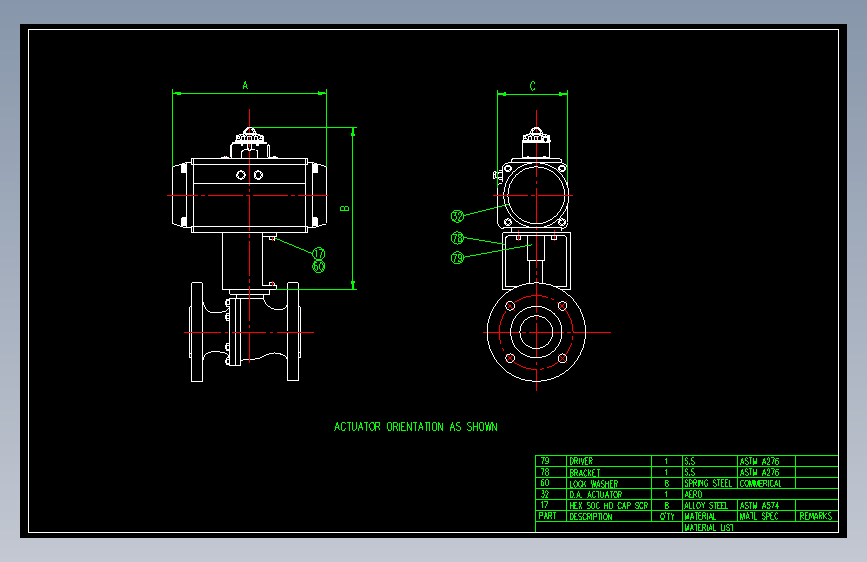Image resolution: width=867 pixels, height=562 pixels.
Task: Click S.S material in the BRACKET row
Action: [x=710, y=472]
